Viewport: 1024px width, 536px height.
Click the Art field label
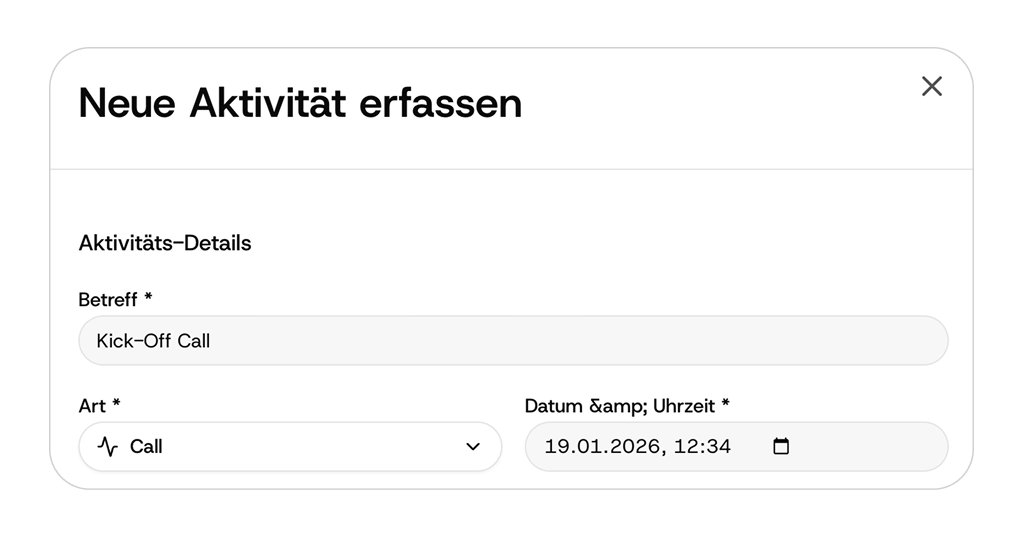point(92,405)
